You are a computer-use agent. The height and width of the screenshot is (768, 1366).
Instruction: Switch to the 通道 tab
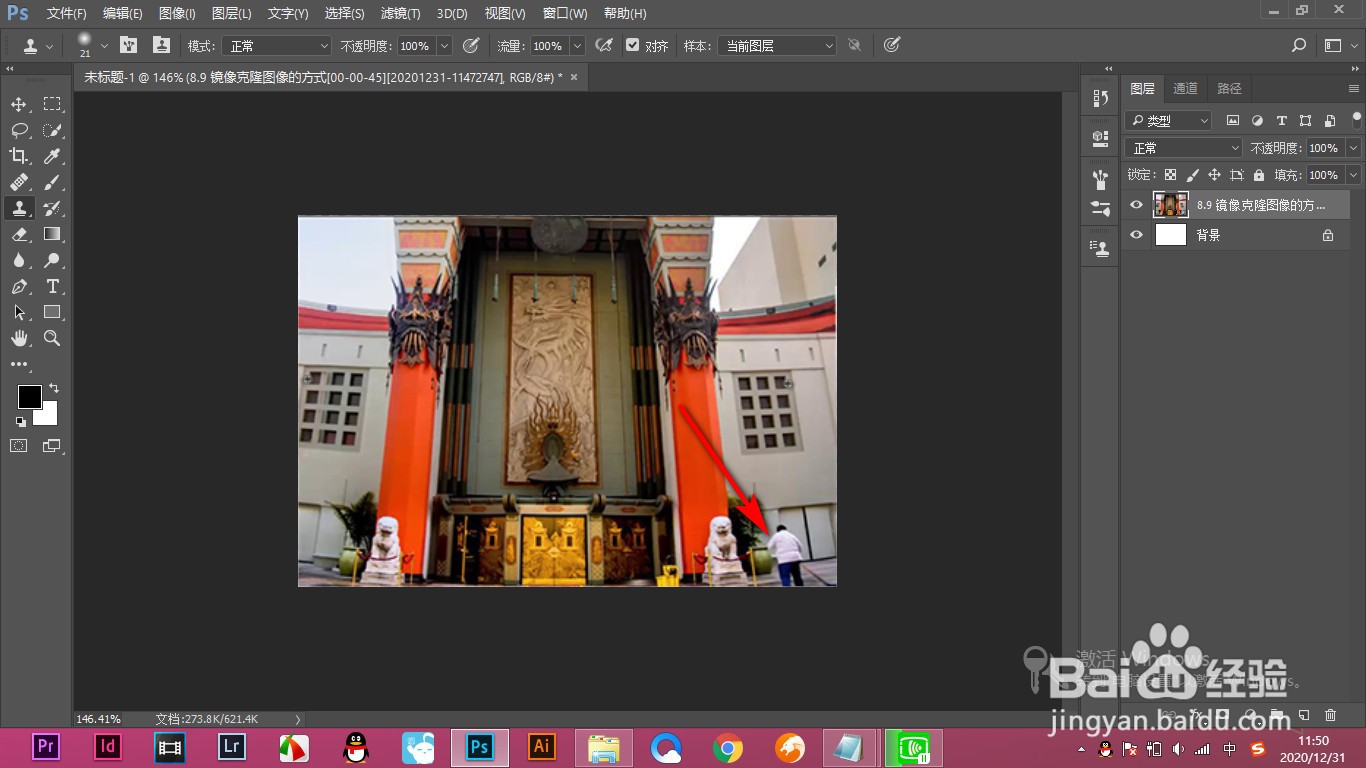tap(1186, 88)
